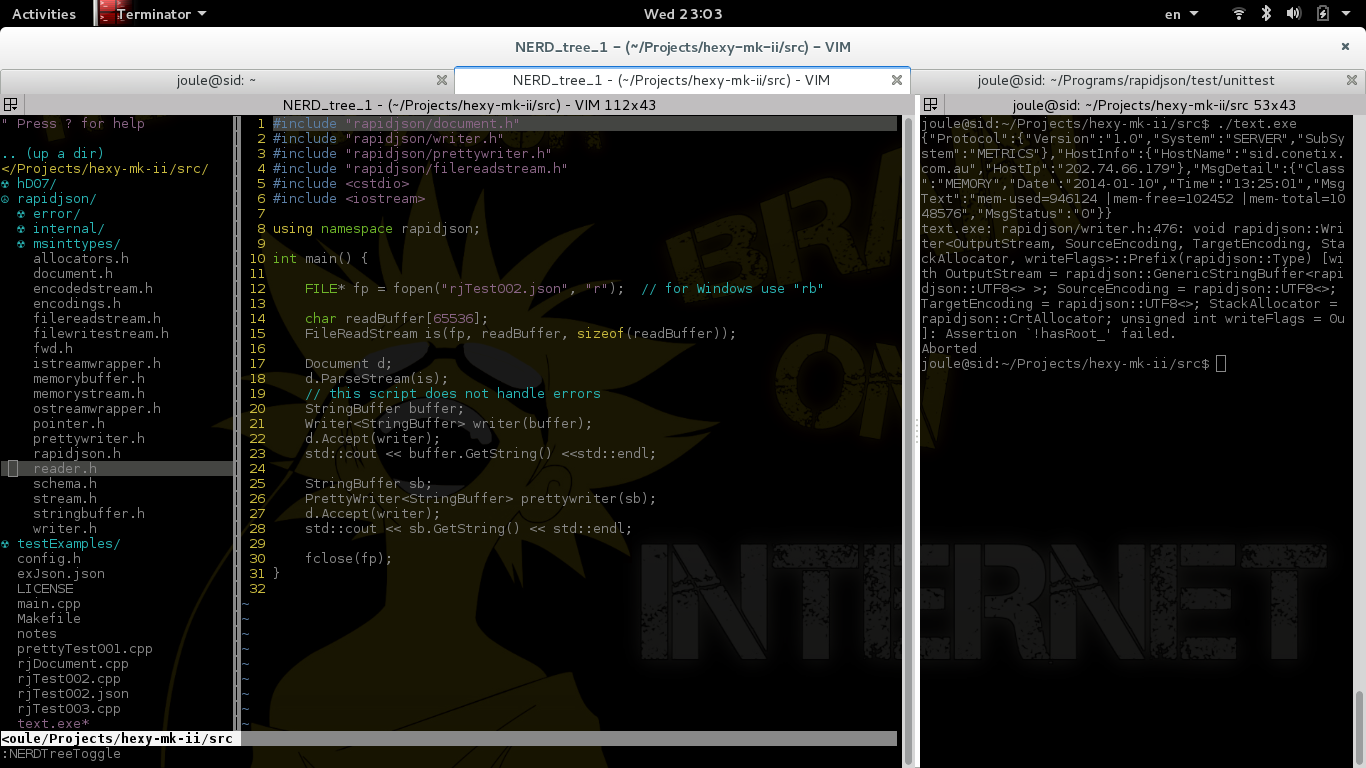Open the clock calendar showing Wed 23:03
Image resolution: width=1366 pixels, height=768 pixels.
683,14
